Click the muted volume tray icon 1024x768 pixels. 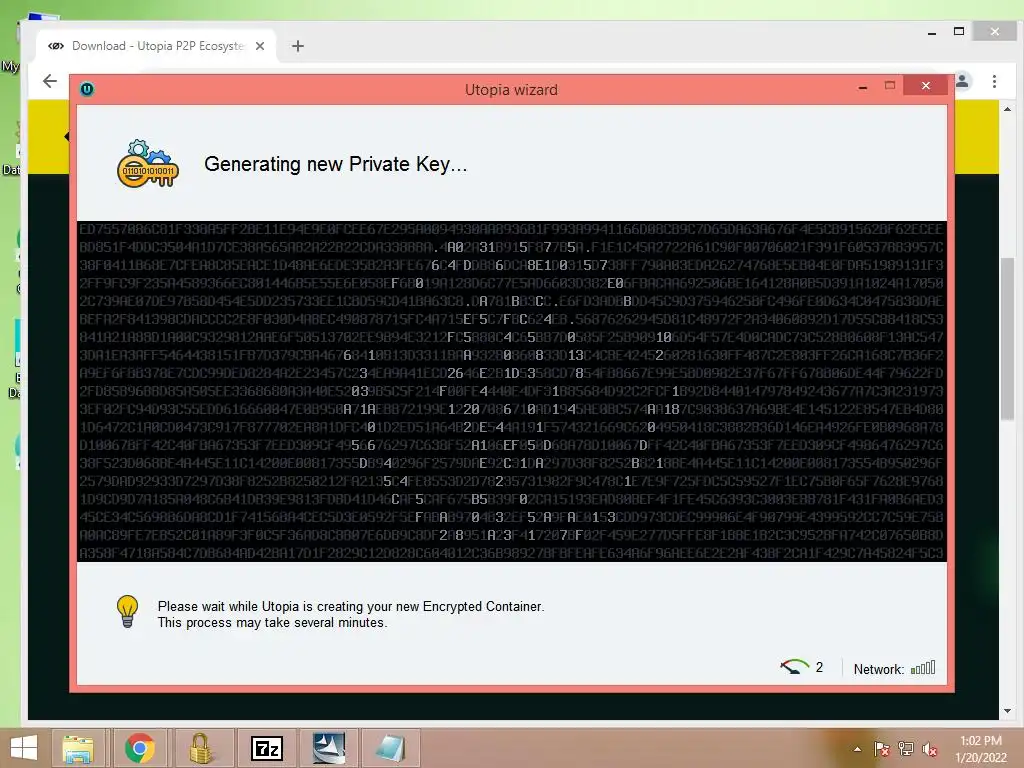[x=929, y=749]
